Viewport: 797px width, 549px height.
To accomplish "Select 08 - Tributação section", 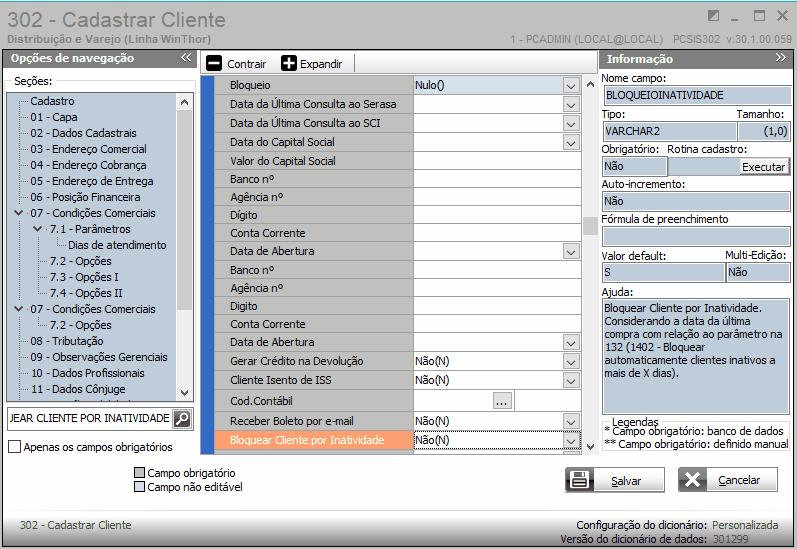I will pos(67,341).
